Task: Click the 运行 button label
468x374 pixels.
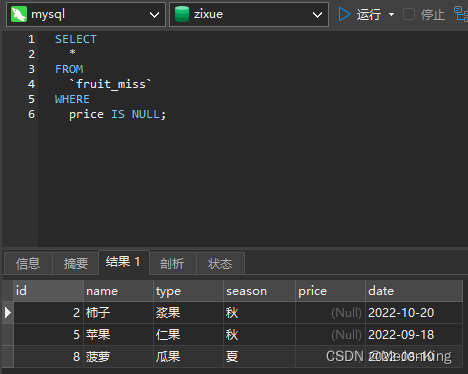Action: click(369, 15)
